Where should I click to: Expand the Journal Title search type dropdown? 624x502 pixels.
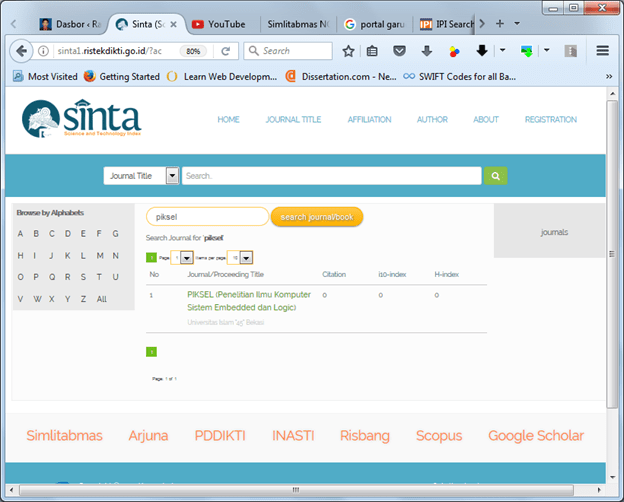pyautogui.click(x=172, y=176)
